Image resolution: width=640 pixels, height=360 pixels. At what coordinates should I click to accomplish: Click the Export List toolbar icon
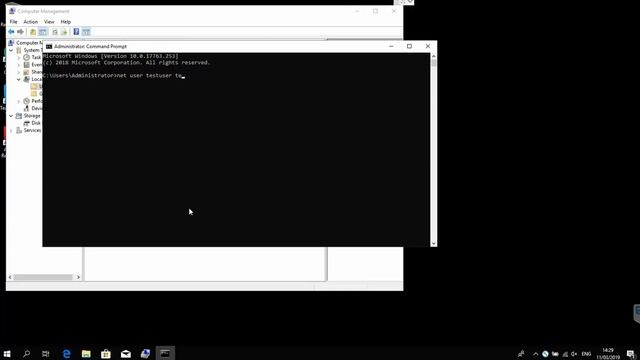tap(64, 32)
